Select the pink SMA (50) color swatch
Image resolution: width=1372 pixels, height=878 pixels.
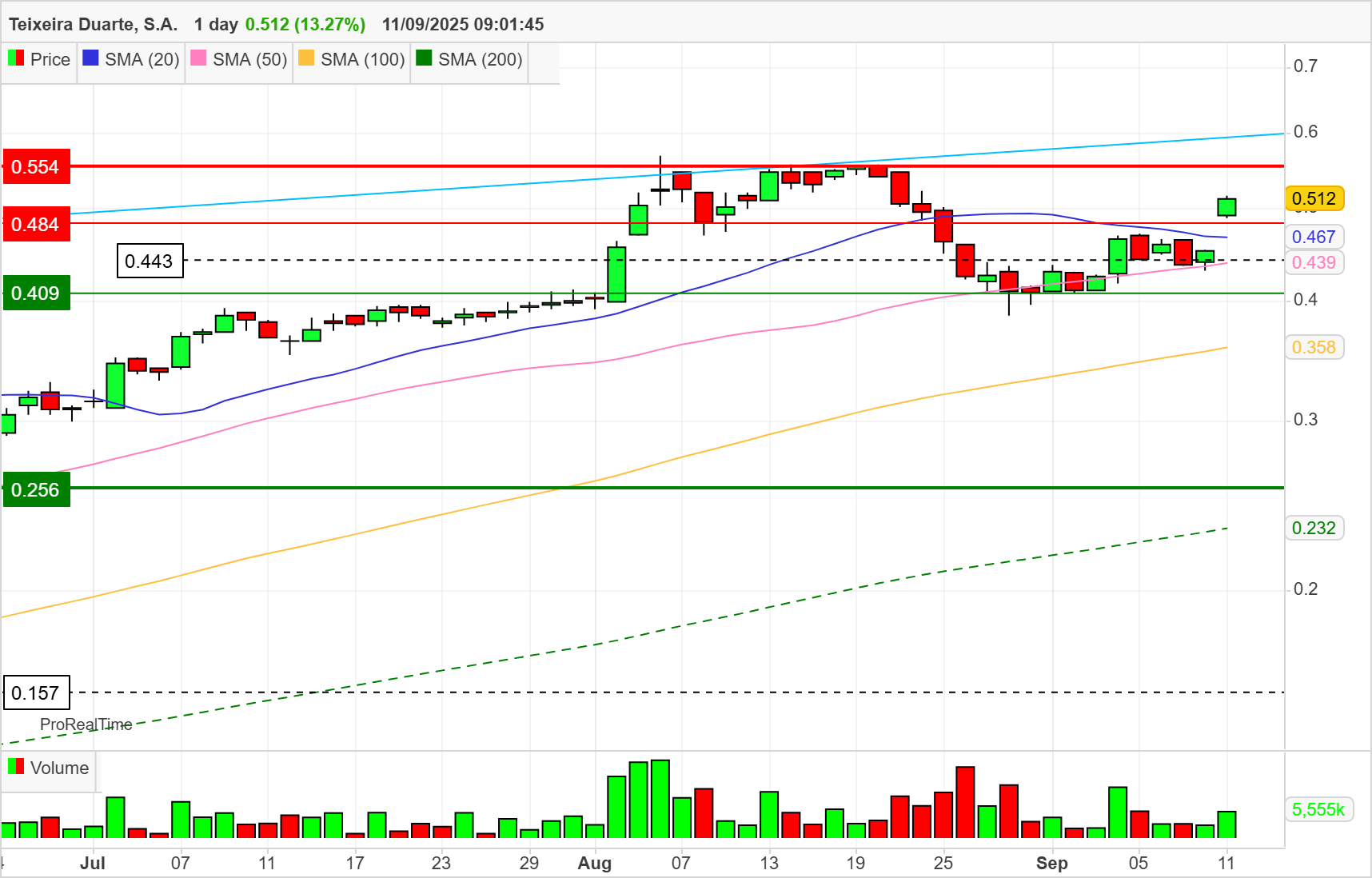pos(198,58)
